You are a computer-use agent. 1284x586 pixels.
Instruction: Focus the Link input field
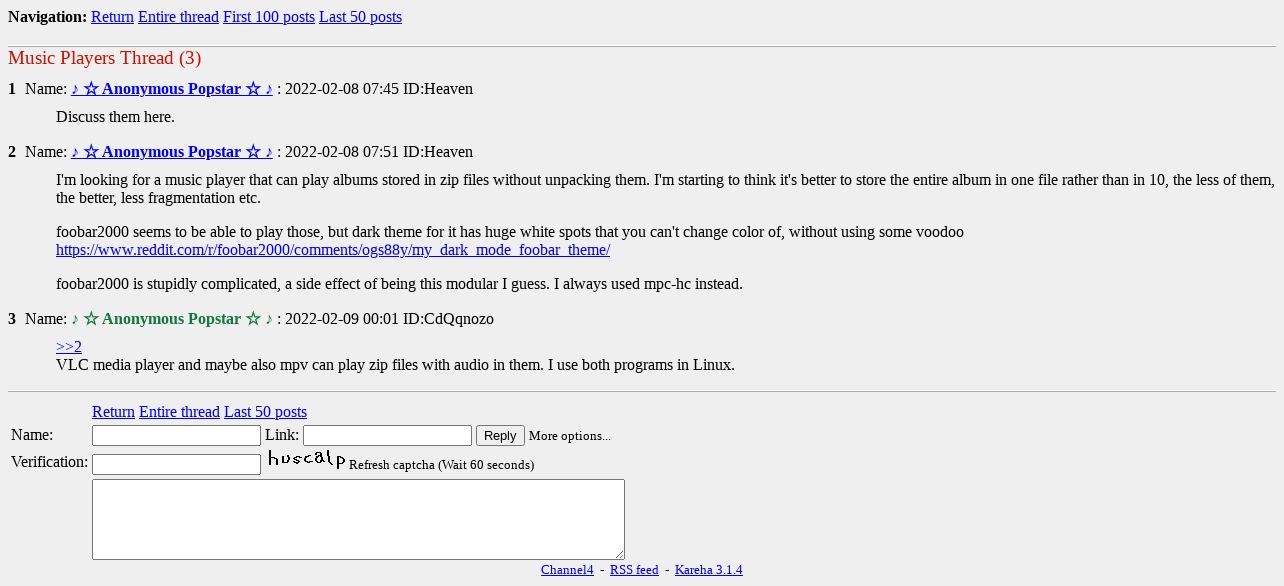pyautogui.click(x=387, y=436)
